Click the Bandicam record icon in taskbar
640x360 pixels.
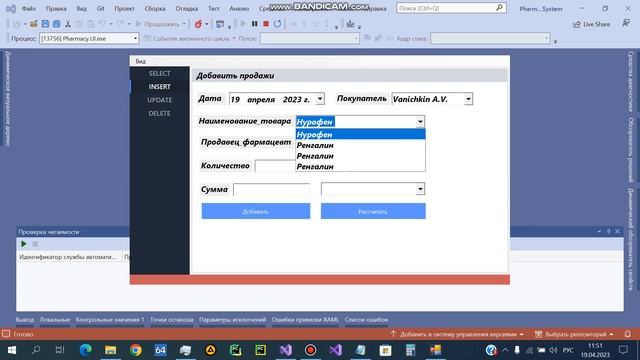click(x=310, y=350)
